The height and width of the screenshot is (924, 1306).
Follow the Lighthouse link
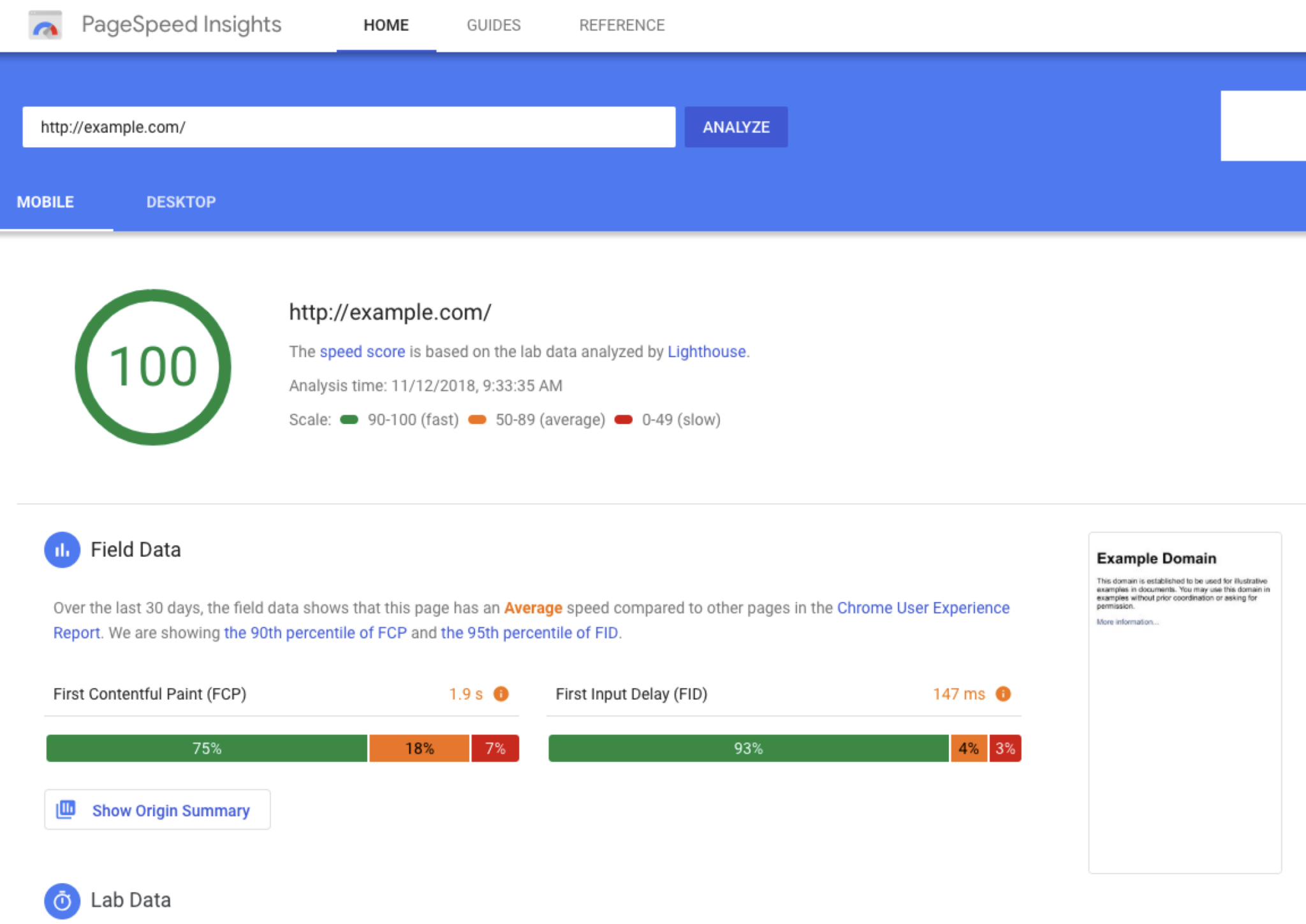(707, 351)
